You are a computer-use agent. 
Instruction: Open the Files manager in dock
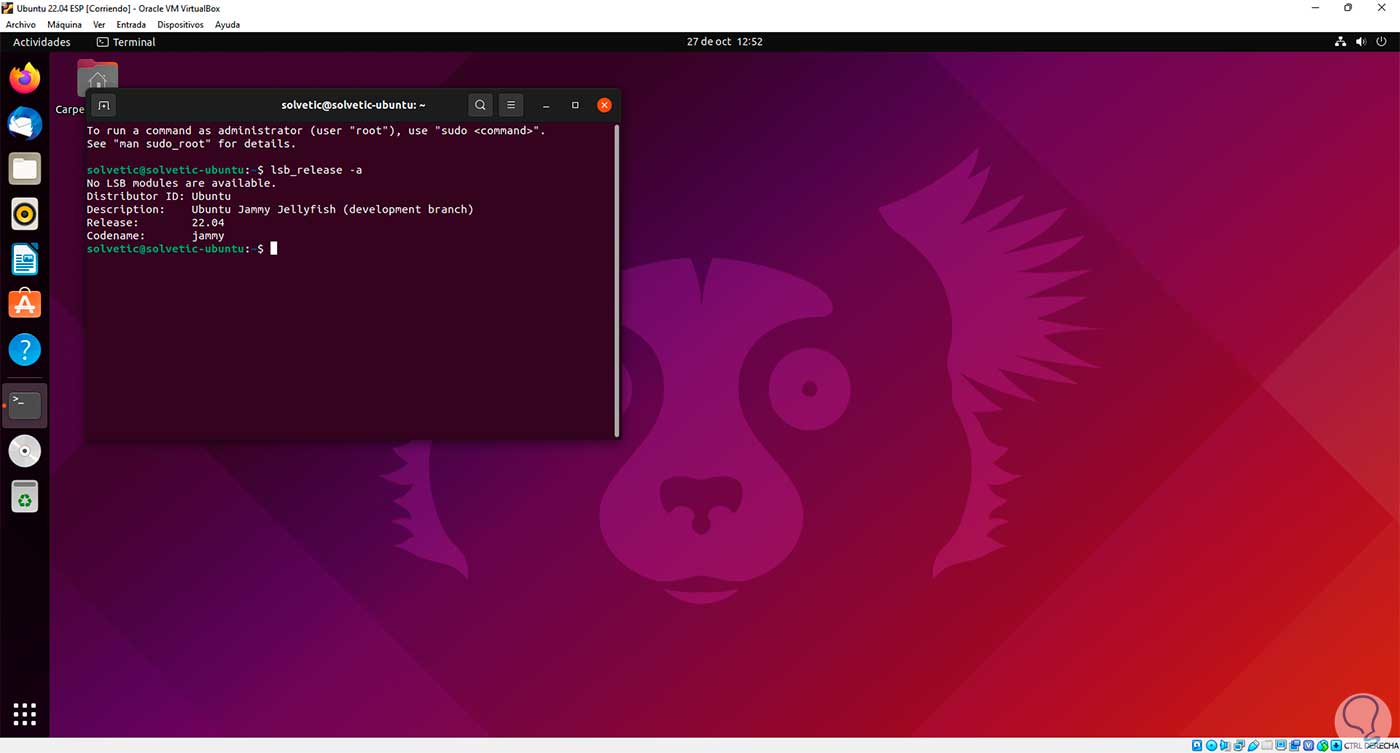click(25, 169)
